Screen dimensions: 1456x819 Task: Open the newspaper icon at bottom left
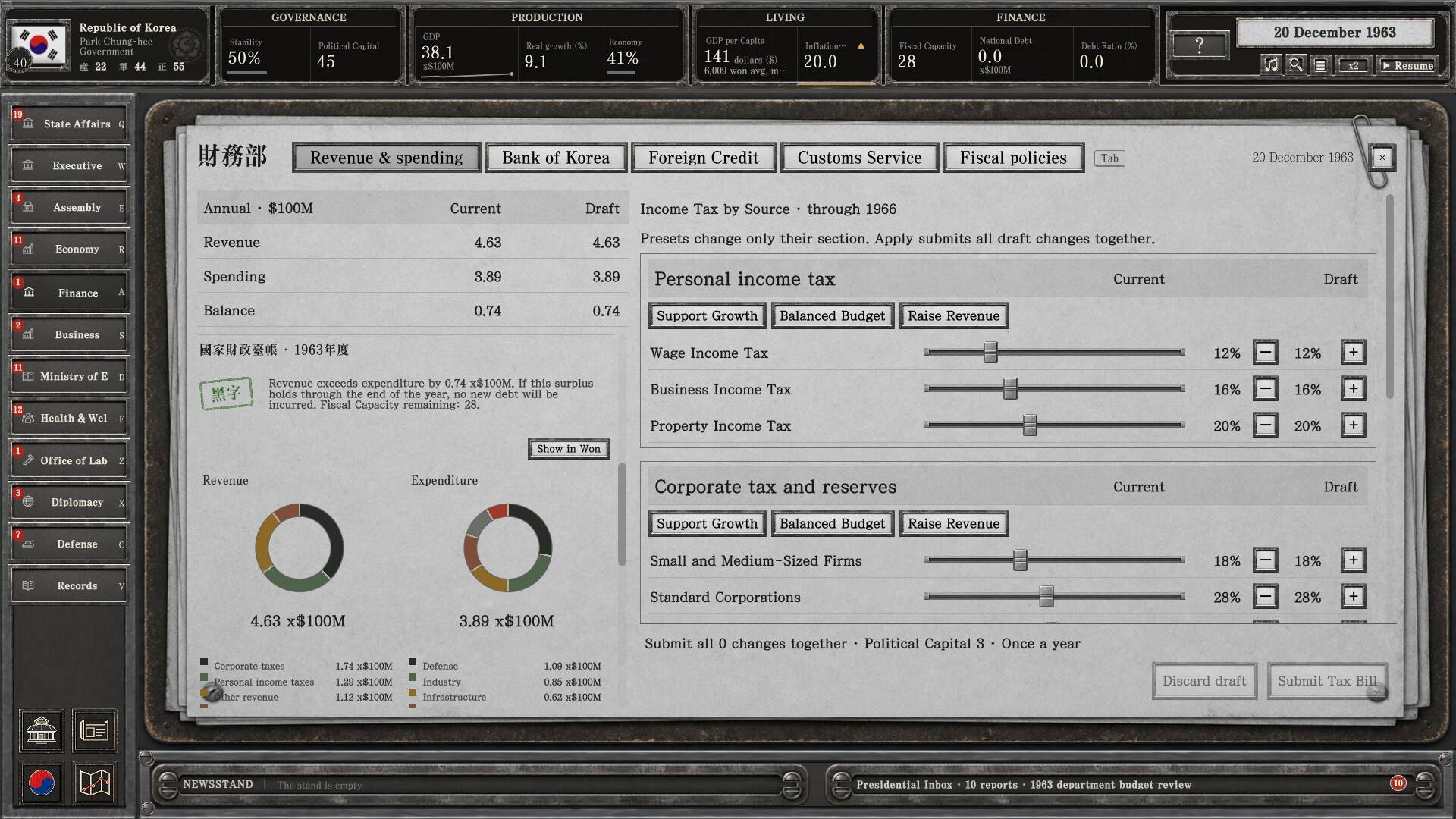[95, 731]
